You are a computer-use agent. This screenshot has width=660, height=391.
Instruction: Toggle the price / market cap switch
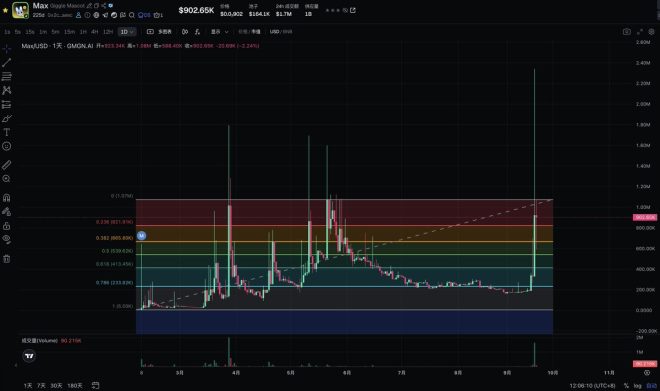click(249, 32)
